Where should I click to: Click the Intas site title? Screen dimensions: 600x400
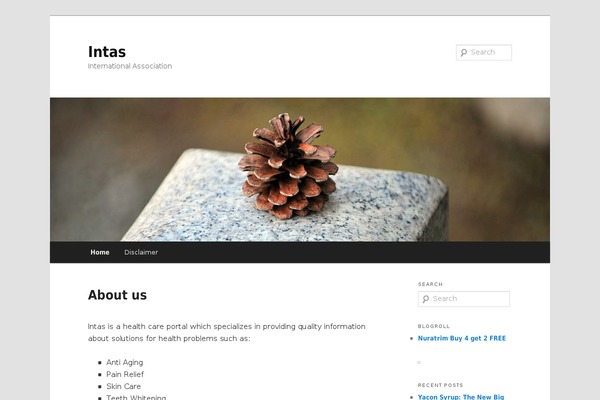tap(107, 52)
